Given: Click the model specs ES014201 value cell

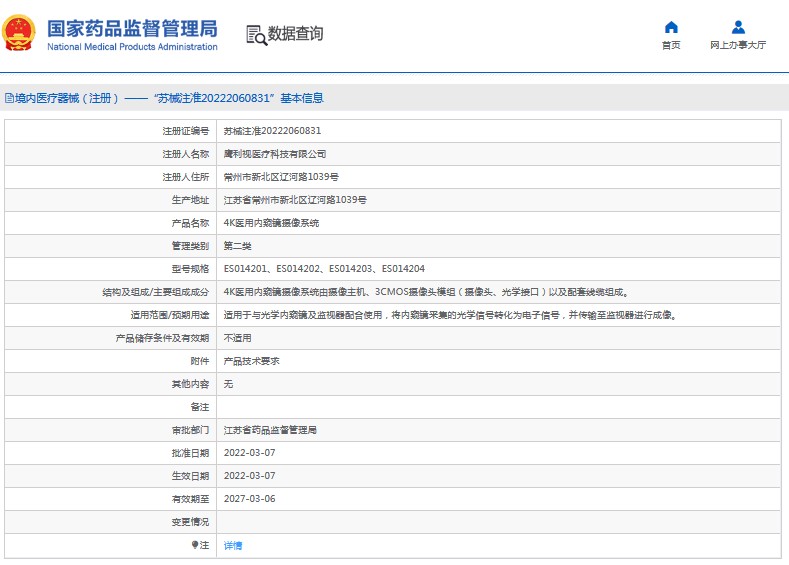Looking at the screenshot, I should (324, 269).
